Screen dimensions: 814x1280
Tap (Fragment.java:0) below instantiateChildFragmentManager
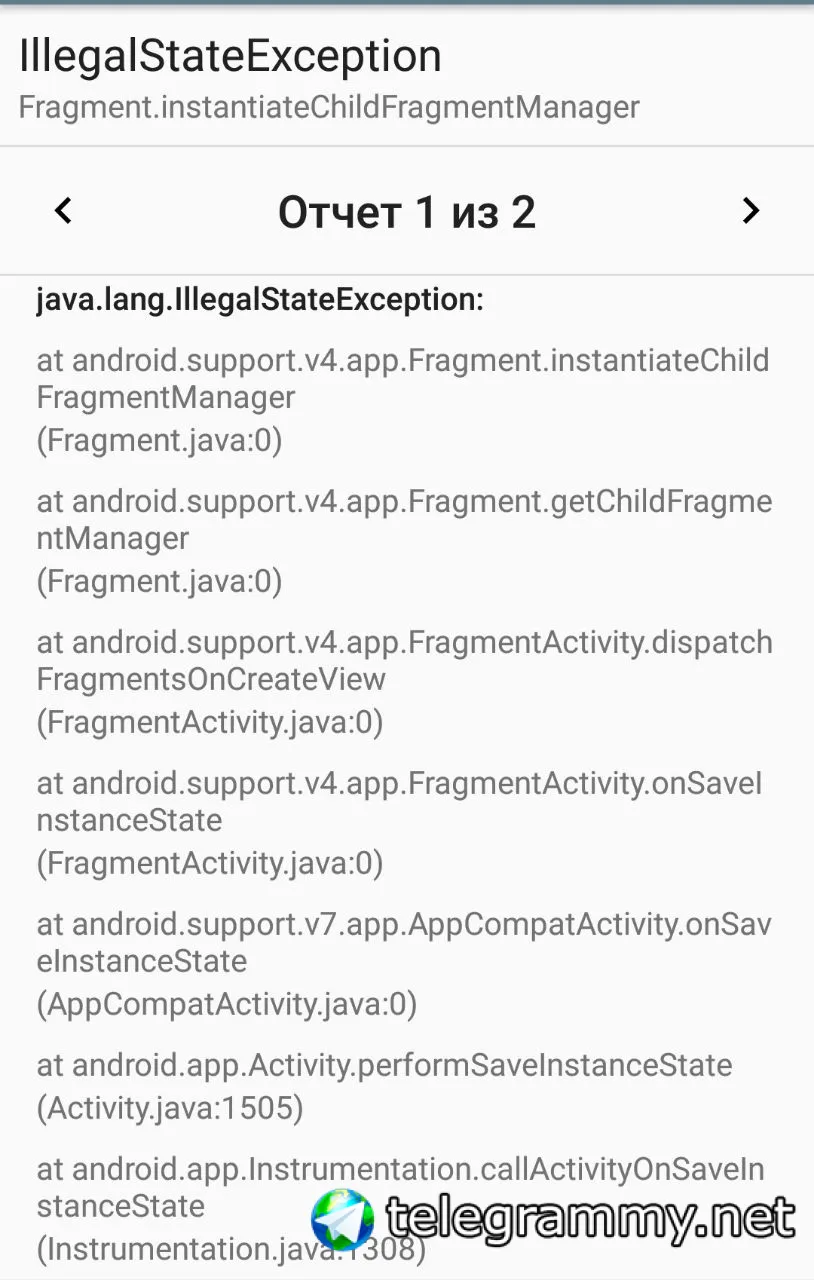pyautogui.click(x=159, y=440)
